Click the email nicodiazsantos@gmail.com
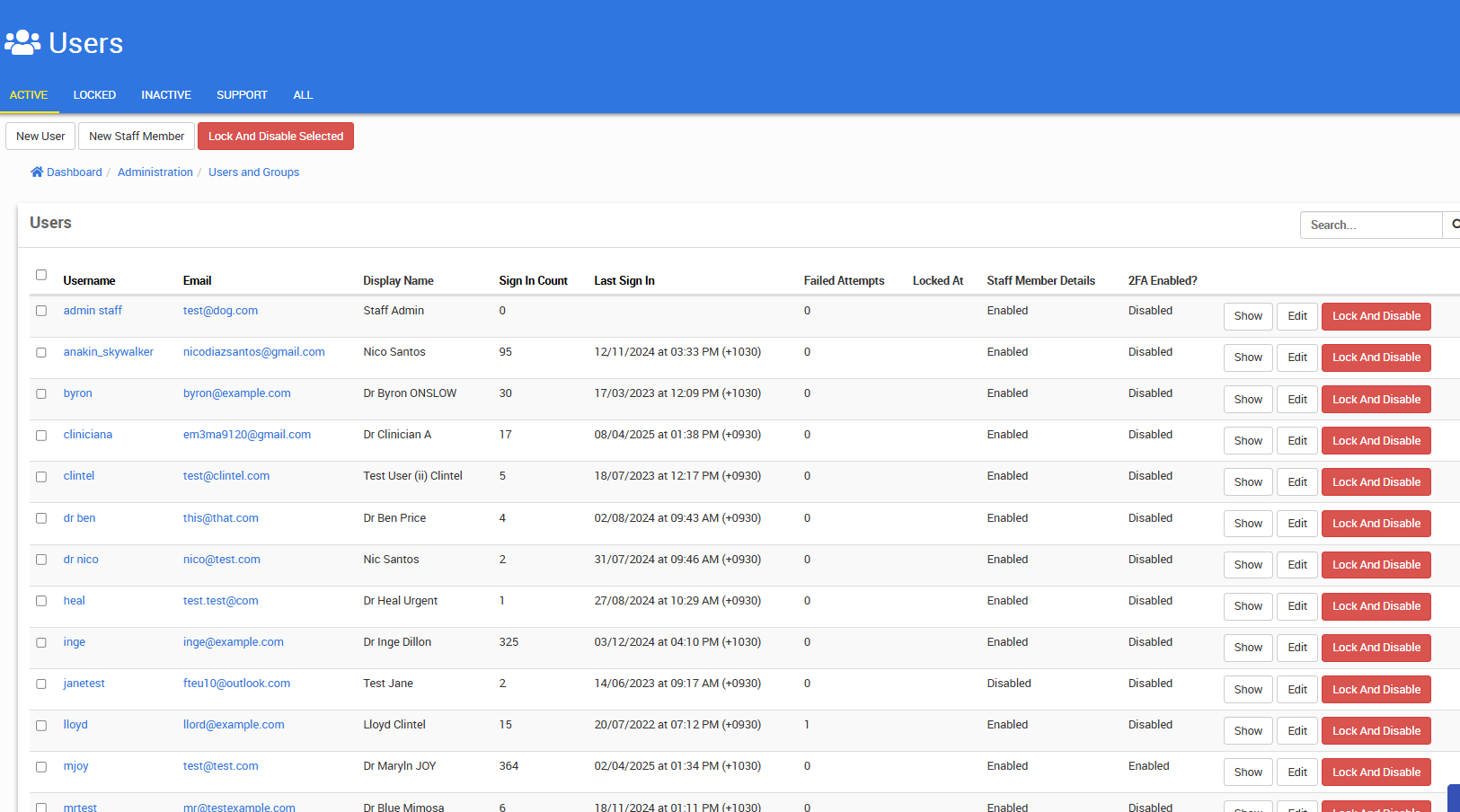1460x812 pixels. click(254, 352)
